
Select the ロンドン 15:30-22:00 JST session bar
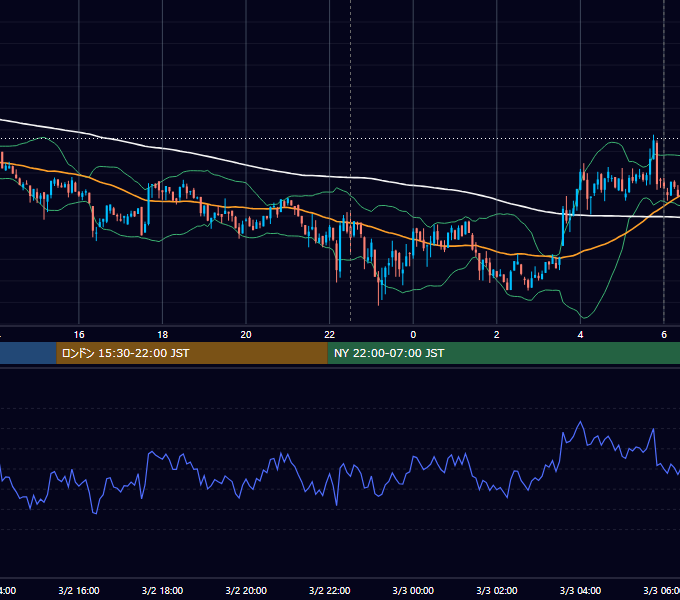(x=192, y=353)
